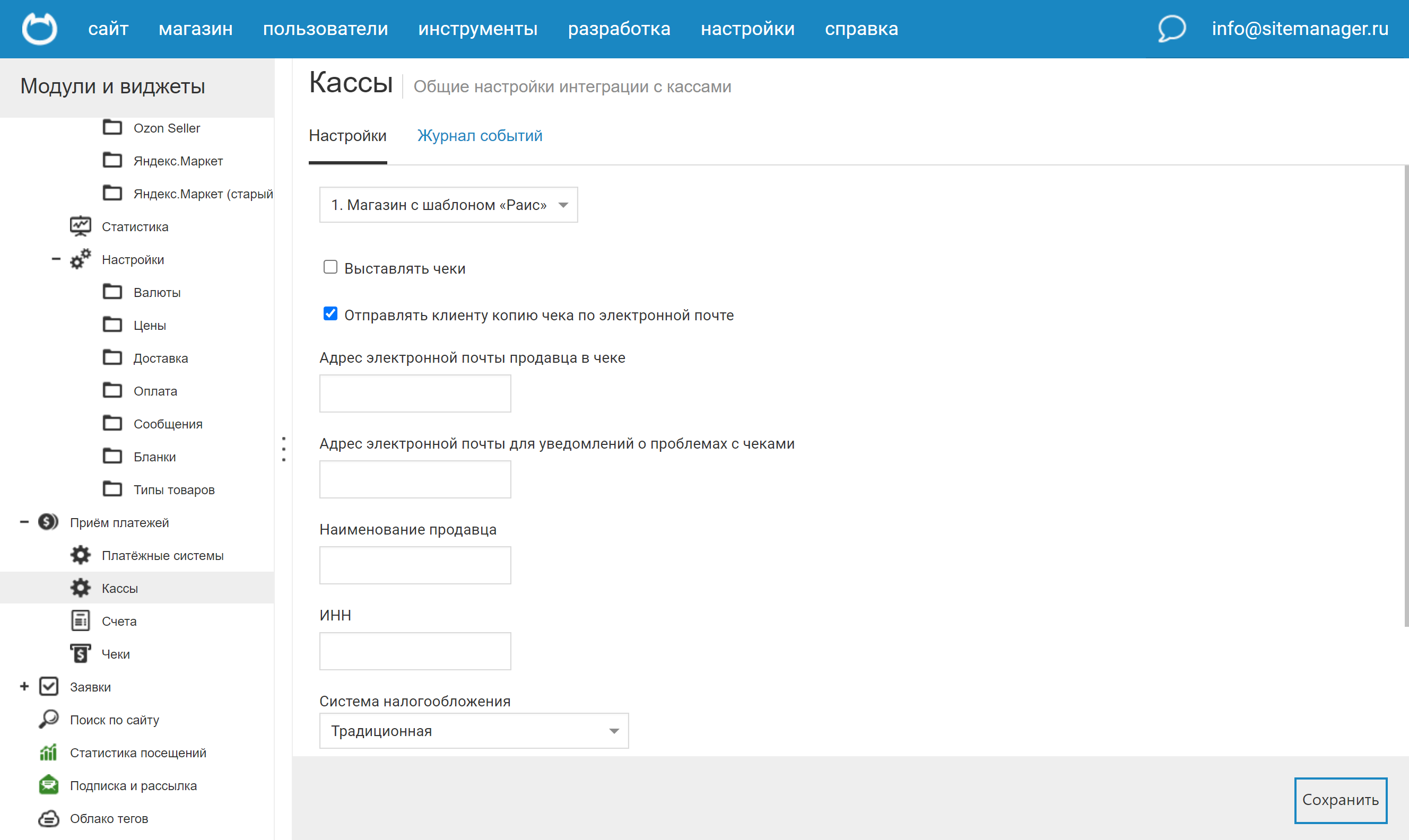Open the Кассы settings icon
This screenshot has width=1409, height=840.
pyautogui.click(x=80, y=588)
